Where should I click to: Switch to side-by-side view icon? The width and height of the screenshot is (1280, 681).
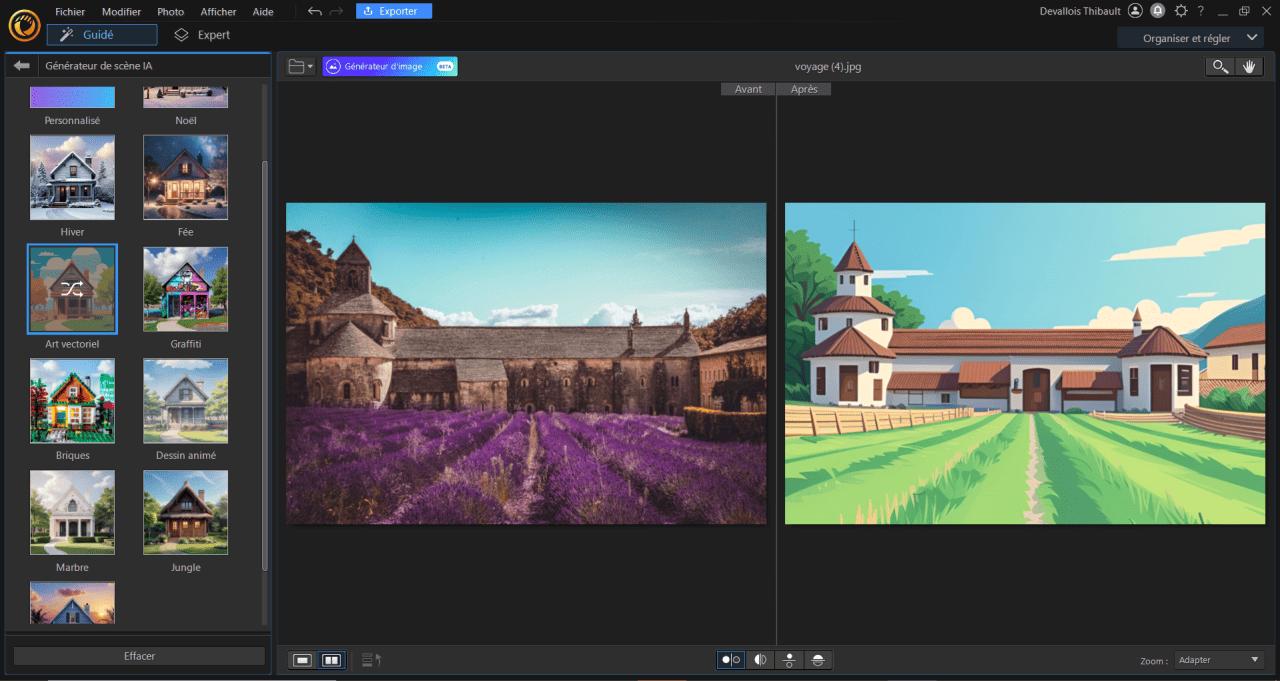[330, 660]
